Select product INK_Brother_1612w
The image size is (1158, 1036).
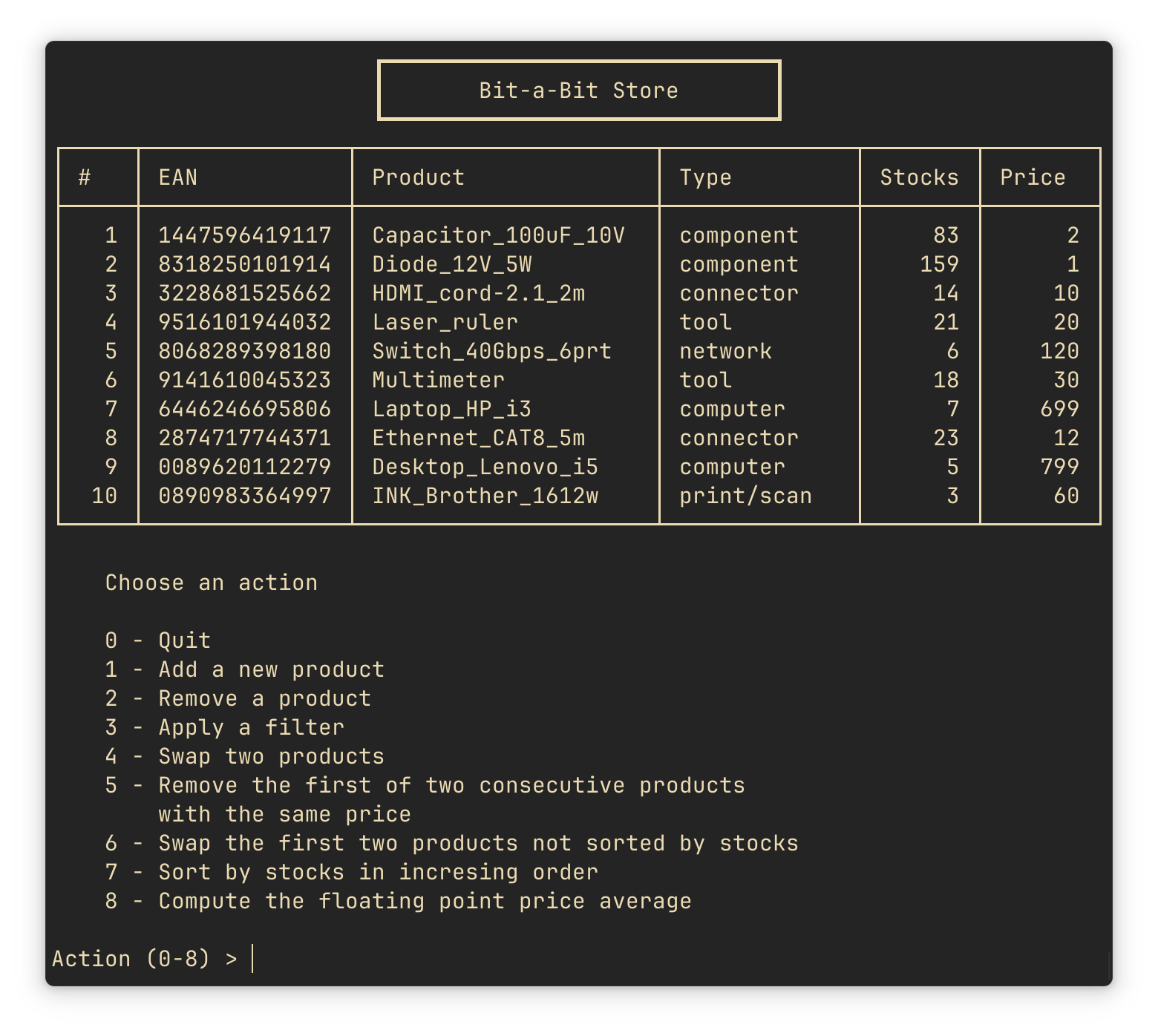pyautogui.click(x=485, y=496)
